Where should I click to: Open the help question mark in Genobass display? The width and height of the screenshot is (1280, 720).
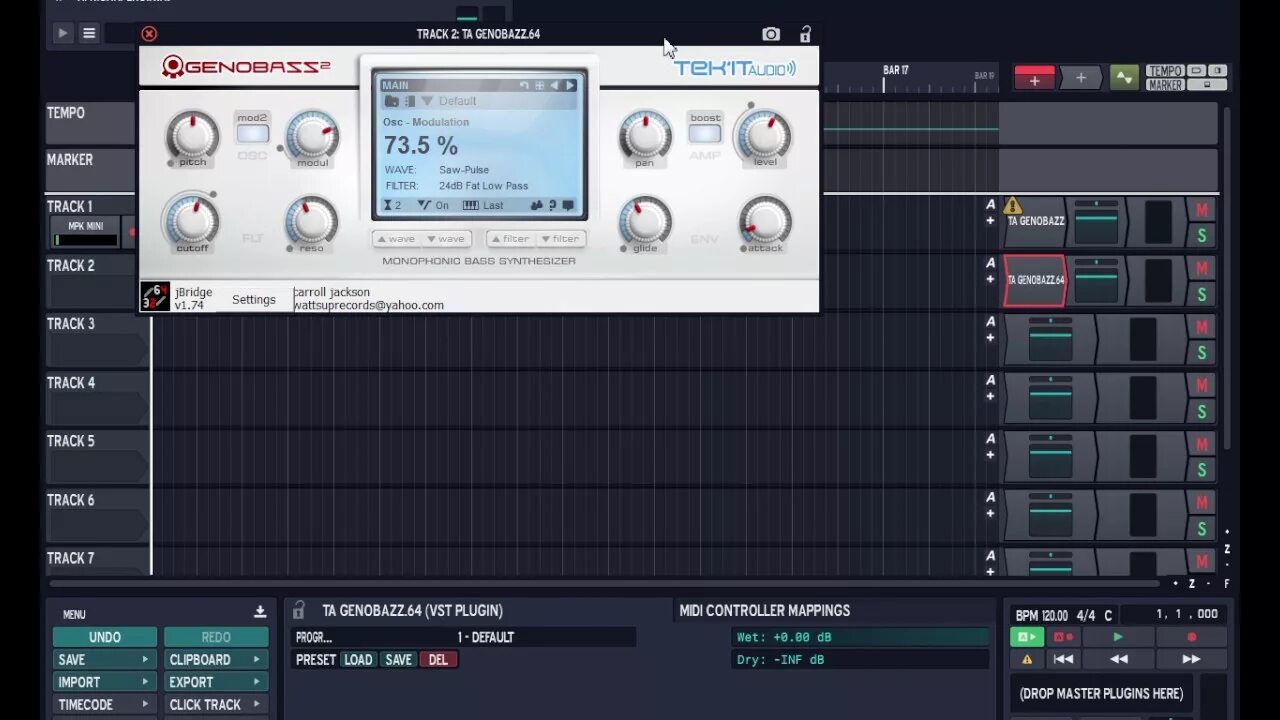[x=552, y=205]
